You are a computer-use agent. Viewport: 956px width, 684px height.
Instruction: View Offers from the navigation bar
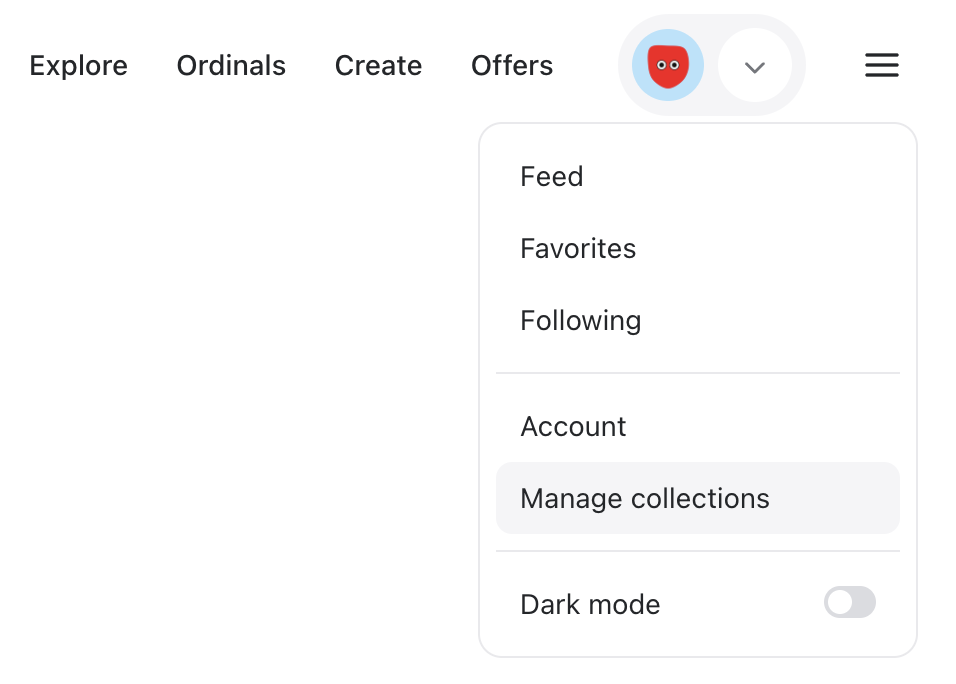(512, 65)
